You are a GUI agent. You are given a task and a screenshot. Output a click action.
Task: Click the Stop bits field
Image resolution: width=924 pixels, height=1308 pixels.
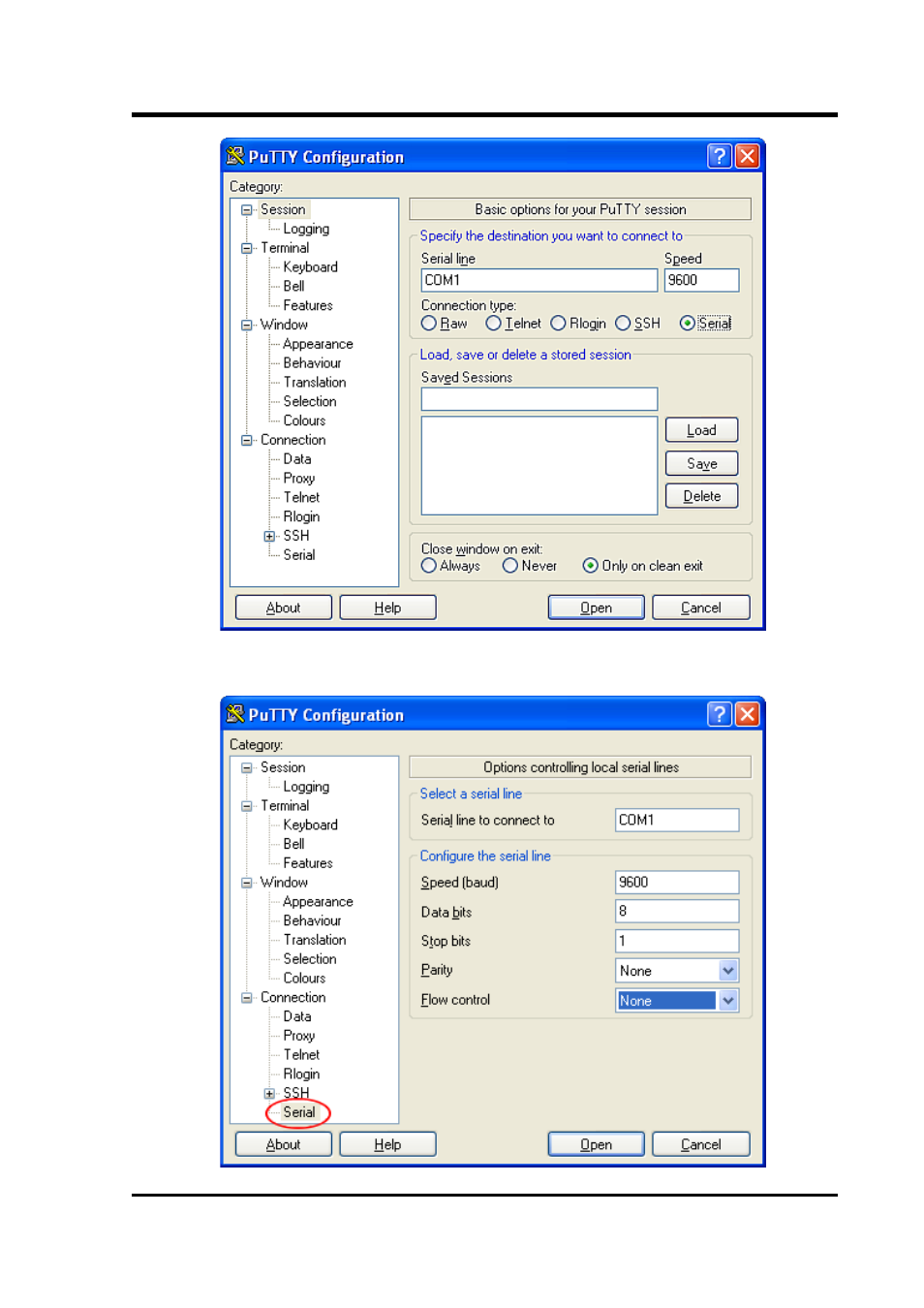click(x=677, y=941)
